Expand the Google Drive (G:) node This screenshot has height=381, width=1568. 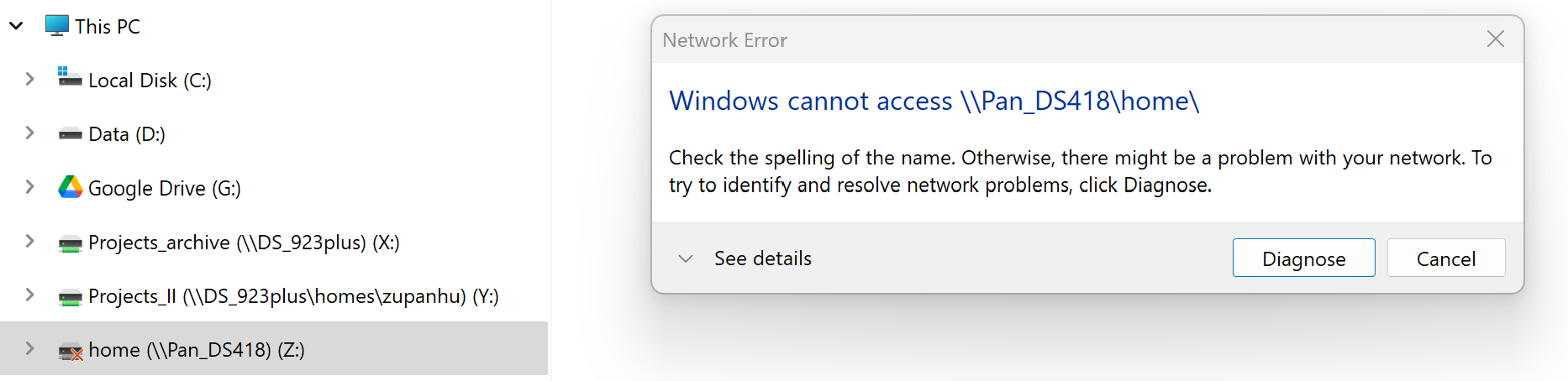tap(29, 186)
